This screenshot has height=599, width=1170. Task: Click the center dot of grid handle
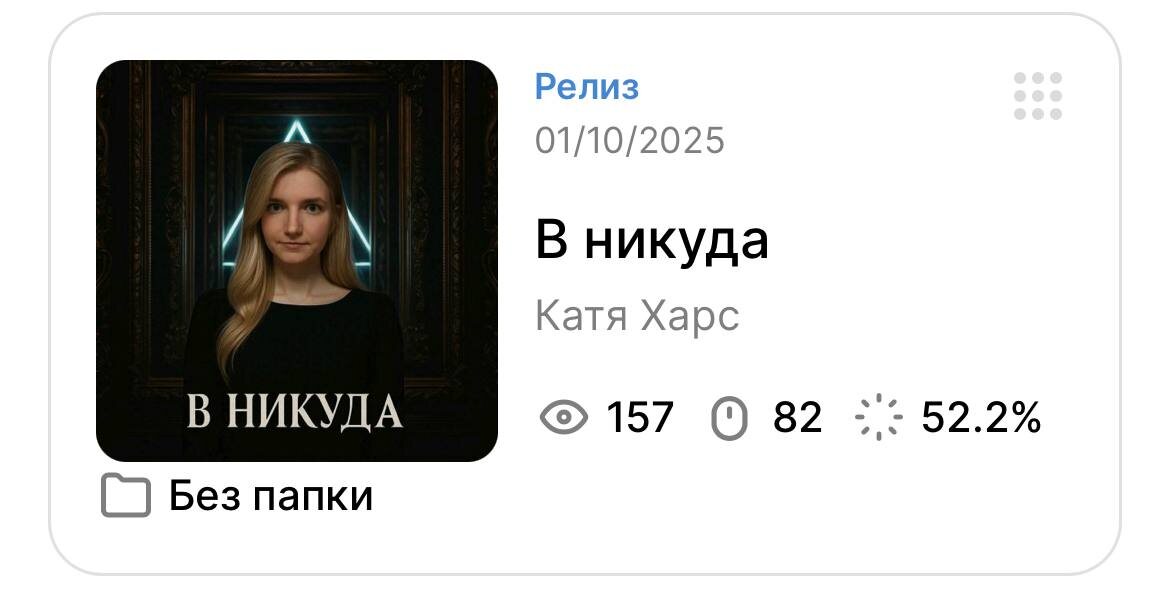pyautogui.click(x=1038, y=96)
